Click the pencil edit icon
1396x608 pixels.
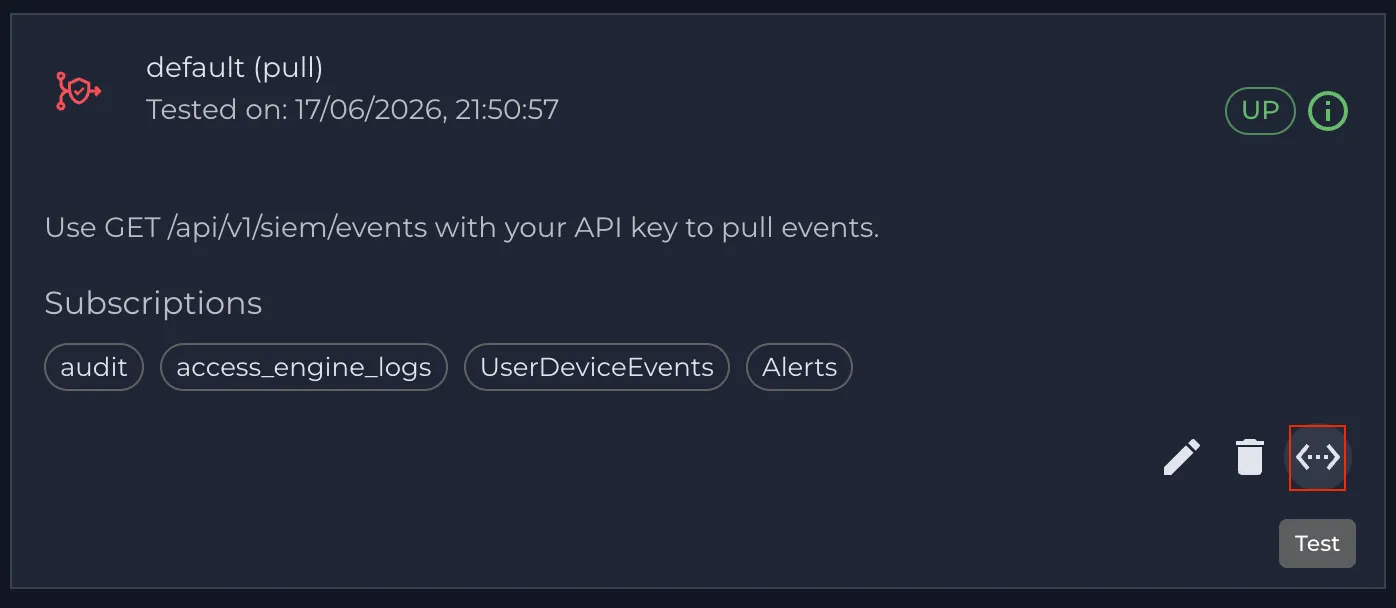(x=1182, y=457)
